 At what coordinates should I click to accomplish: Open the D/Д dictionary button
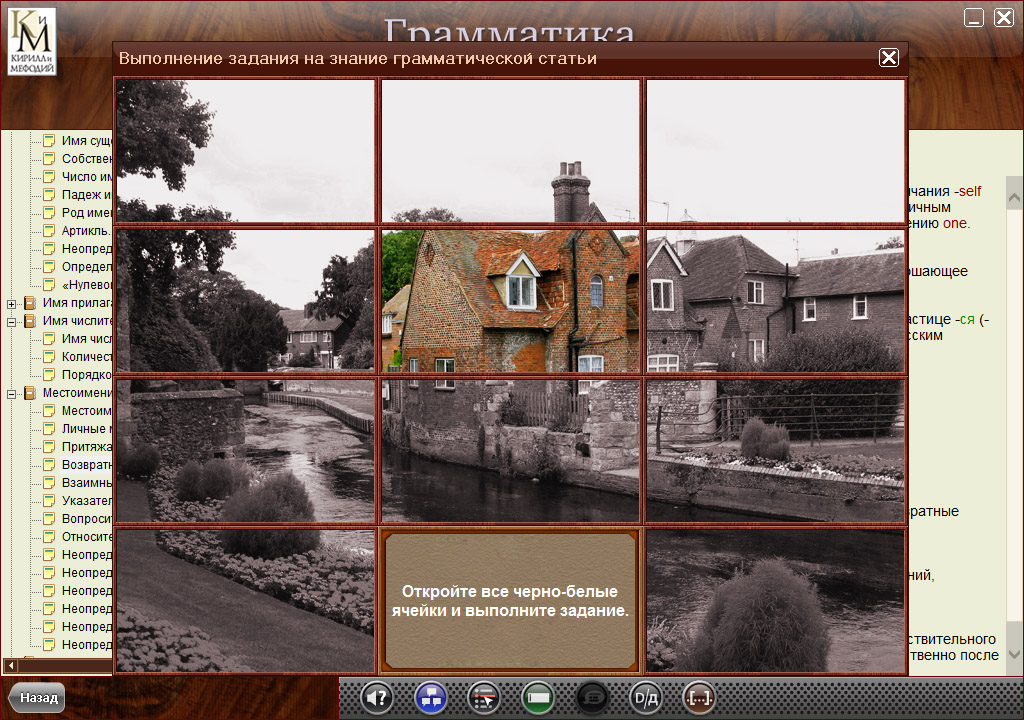click(645, 698)
